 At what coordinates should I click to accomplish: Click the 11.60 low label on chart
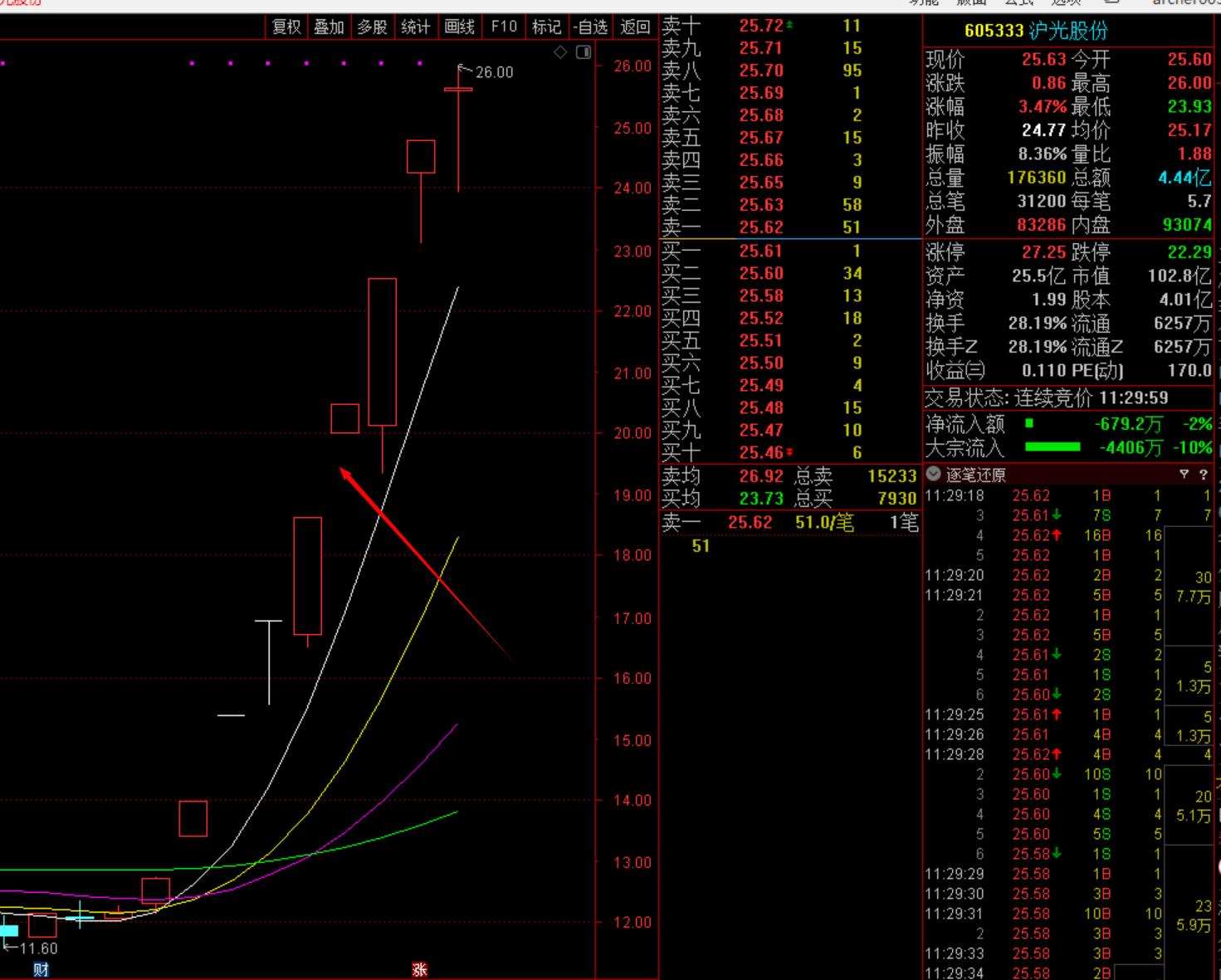tap(38, 948)
